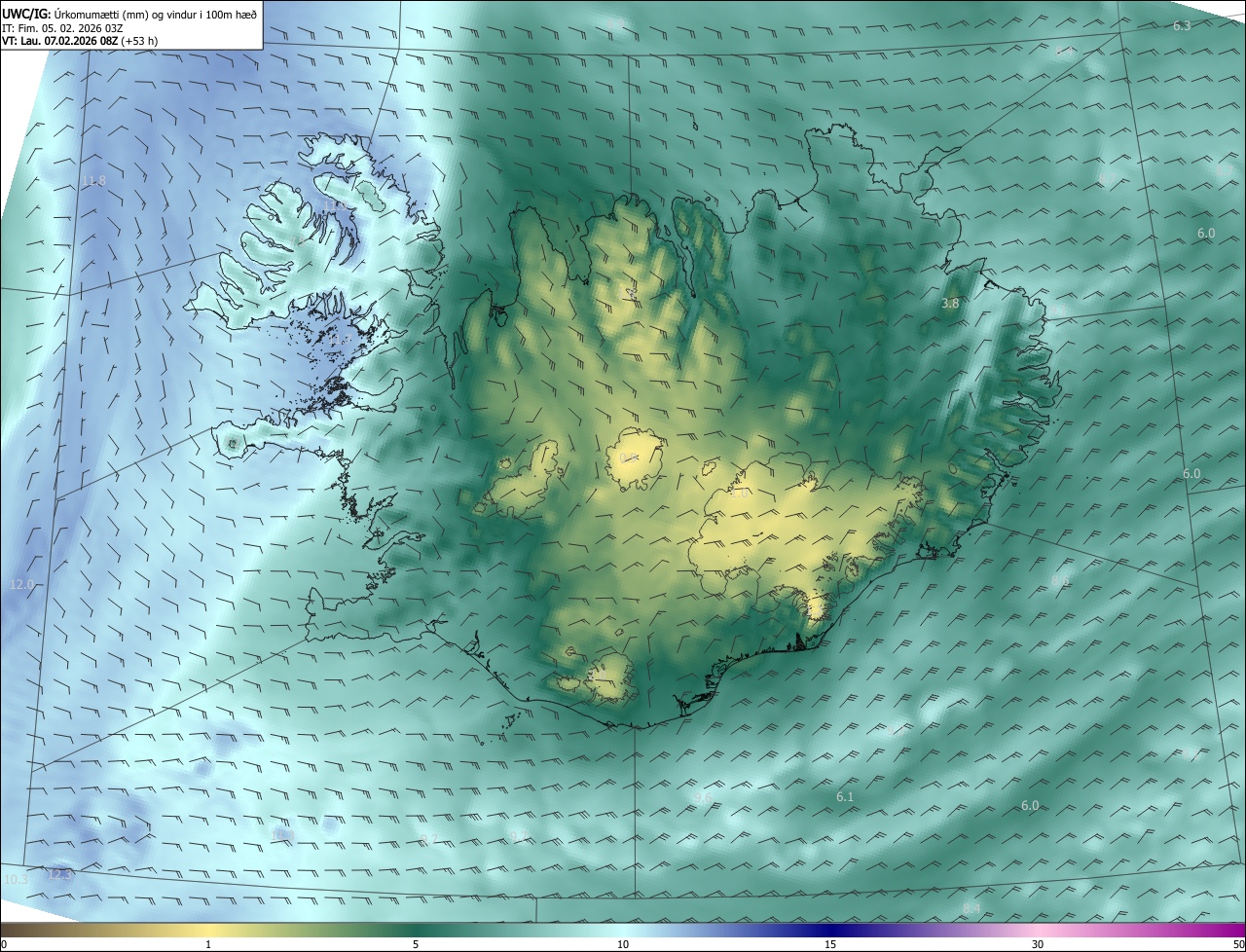Click the '15' tick on the color scale
The width and height of the screenshot is (1246, 952).
coord(830,944)
